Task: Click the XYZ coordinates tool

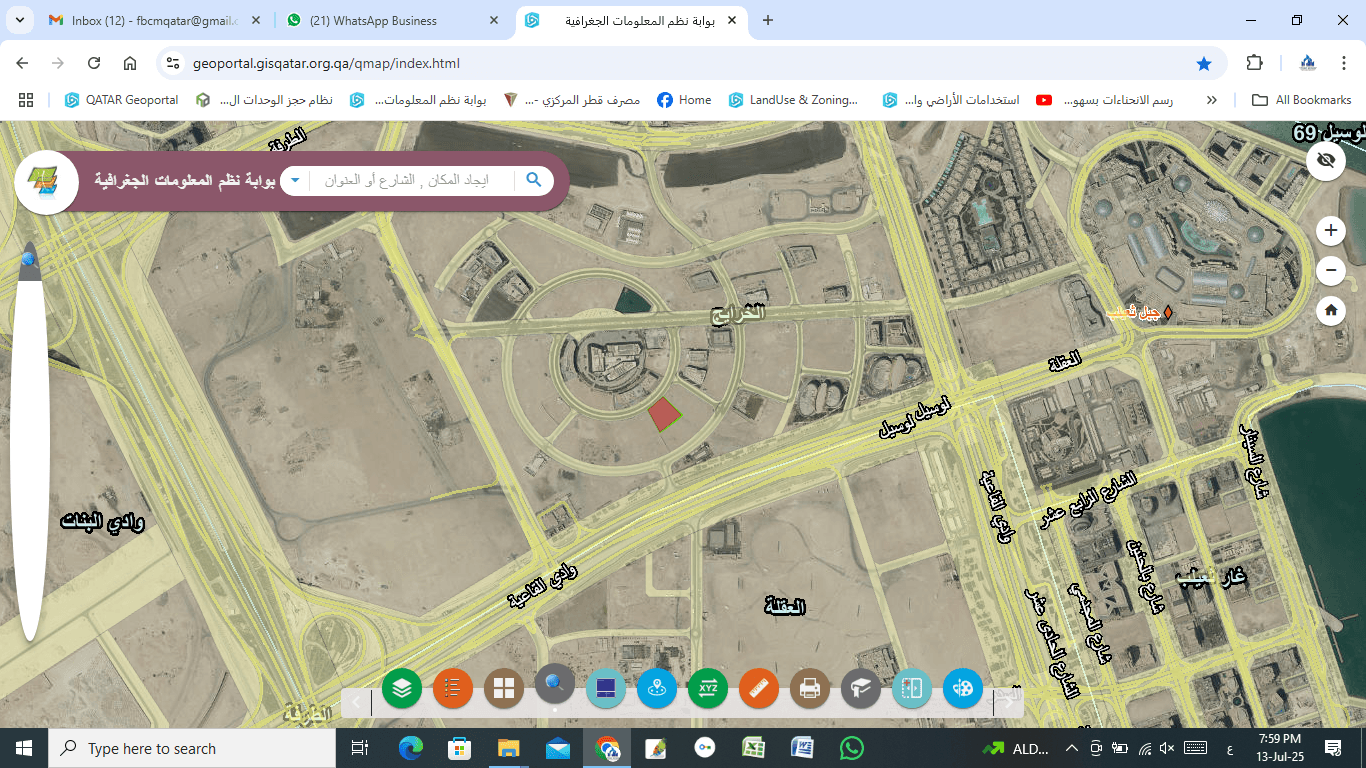Action: click(x=708, y=688)
